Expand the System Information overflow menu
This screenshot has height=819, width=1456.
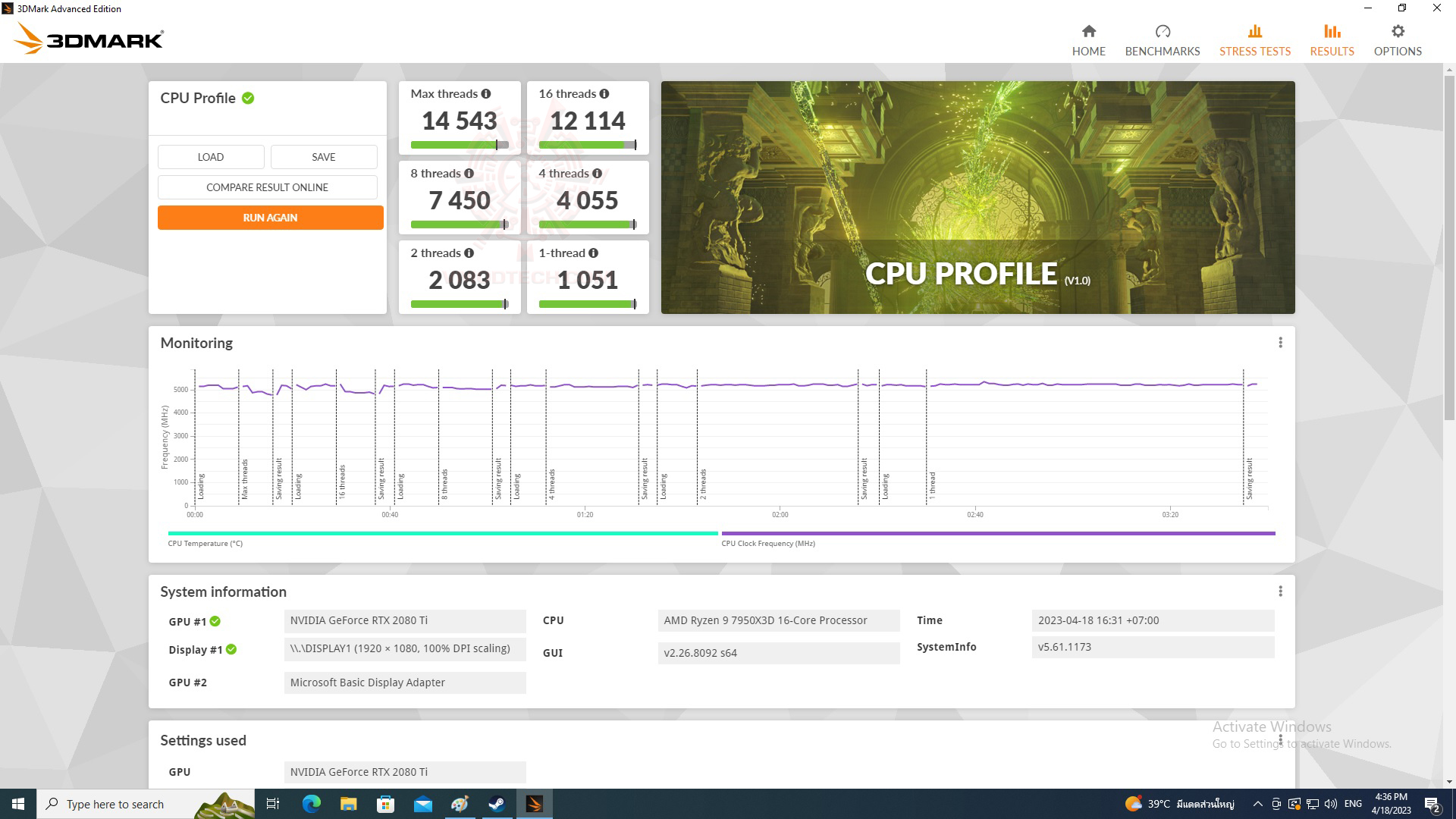click(1280, 591)
